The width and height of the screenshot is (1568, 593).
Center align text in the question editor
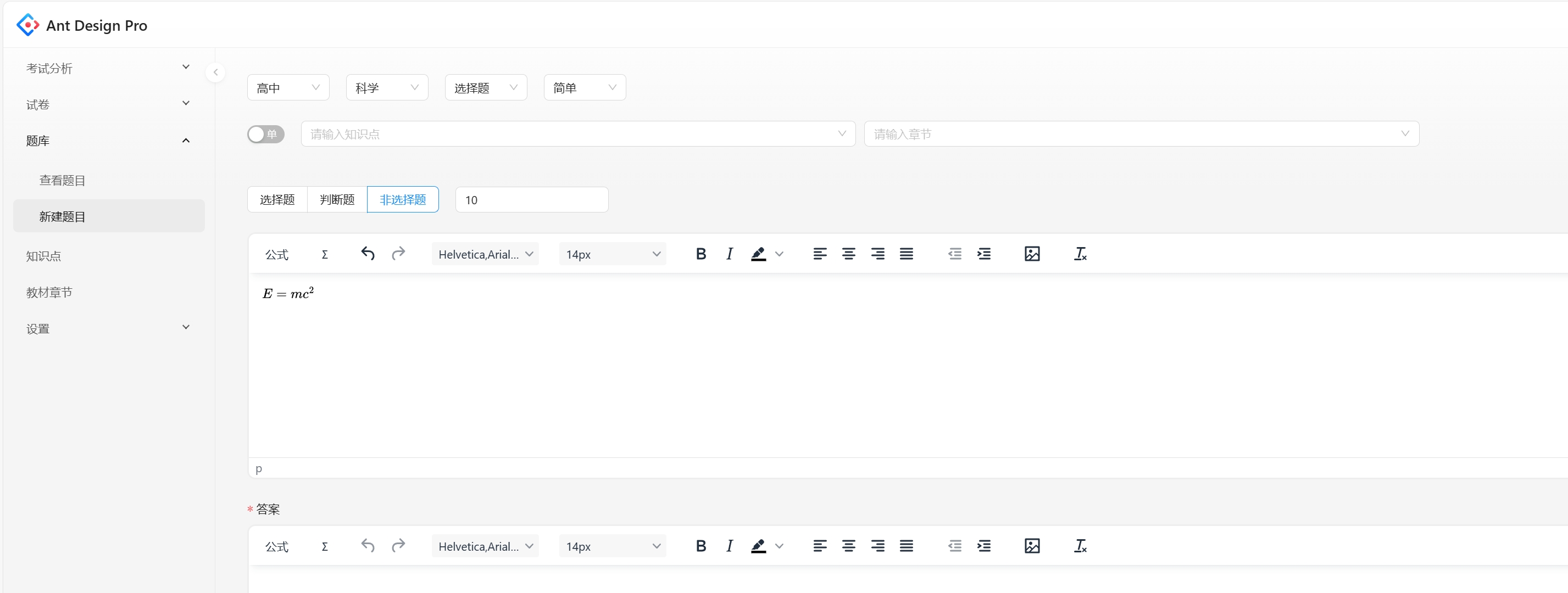point(848,254)
